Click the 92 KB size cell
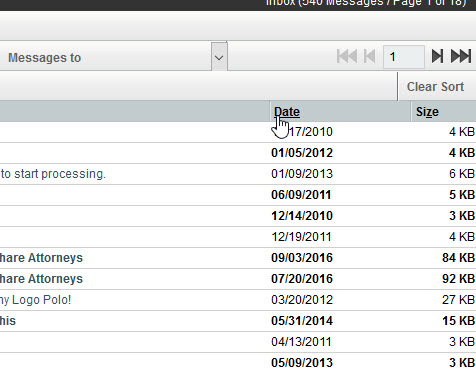This screenshot has width=476, height=370. point(458,279)
